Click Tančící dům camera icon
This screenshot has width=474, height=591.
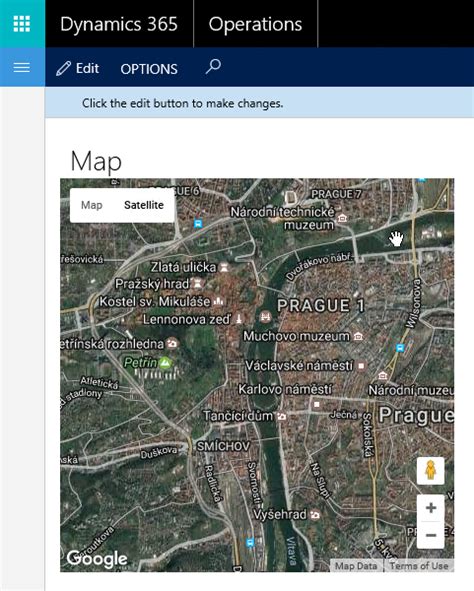281,416
